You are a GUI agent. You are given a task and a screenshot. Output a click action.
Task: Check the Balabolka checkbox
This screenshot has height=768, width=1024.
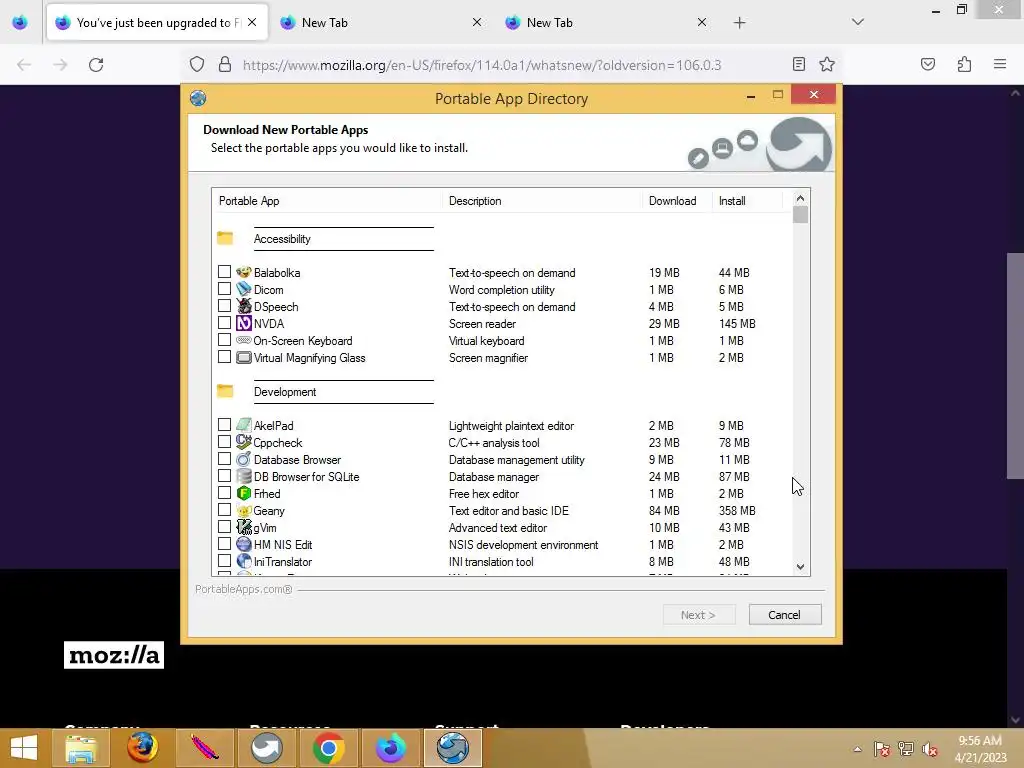coord(224,272)
